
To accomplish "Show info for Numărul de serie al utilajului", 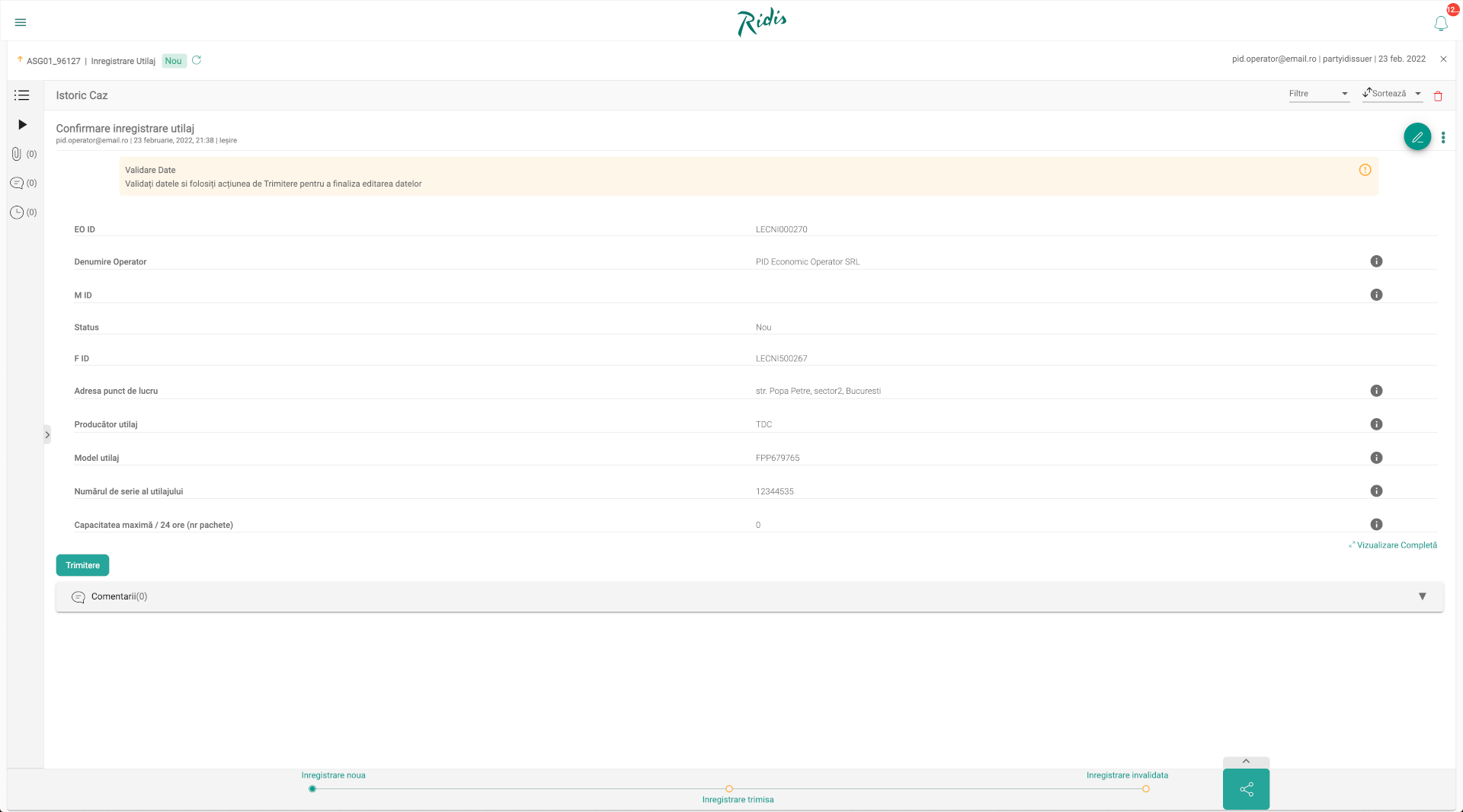I will [1376, 491].
